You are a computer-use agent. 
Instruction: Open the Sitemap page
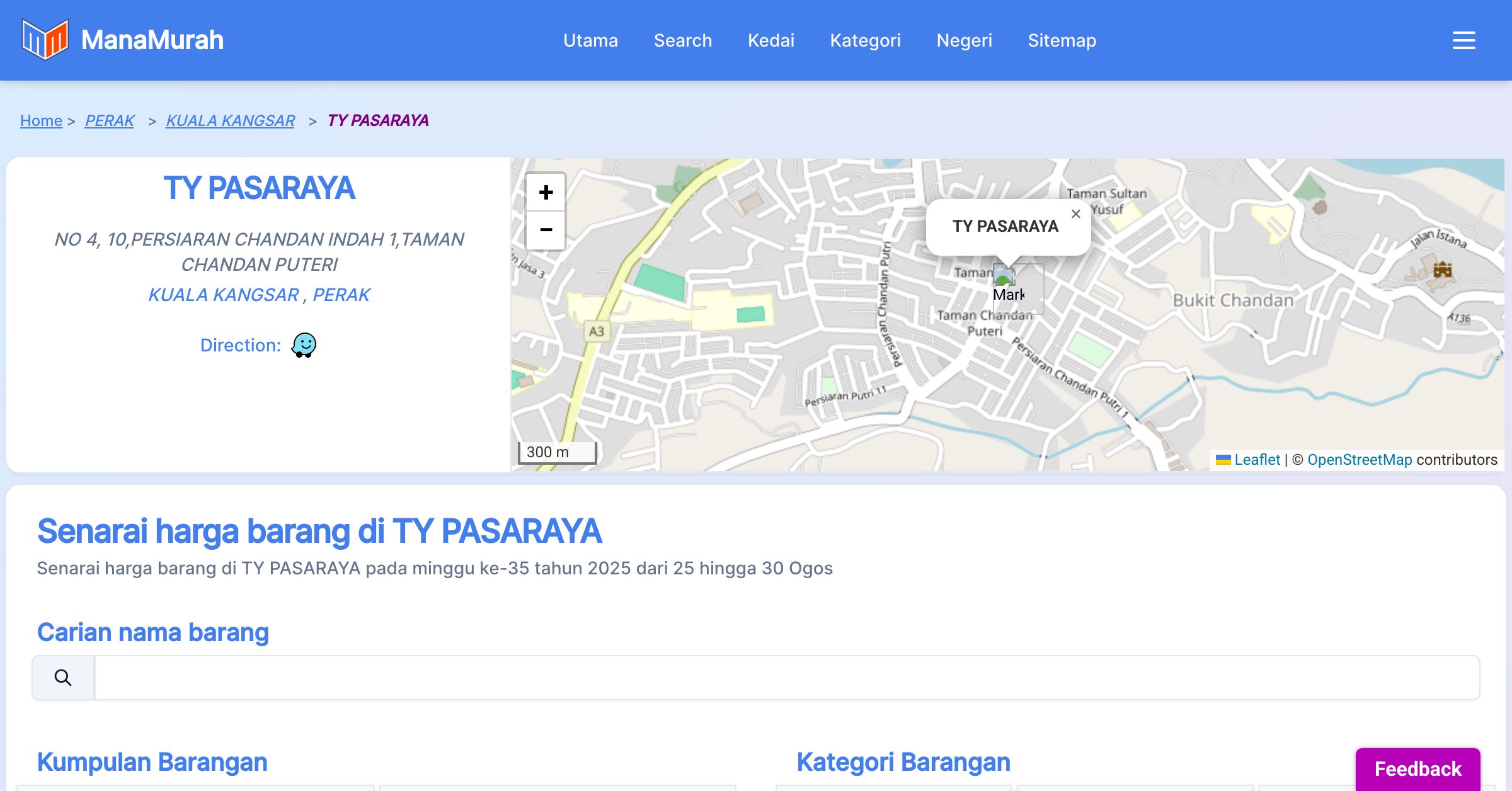click(1062, 40)
